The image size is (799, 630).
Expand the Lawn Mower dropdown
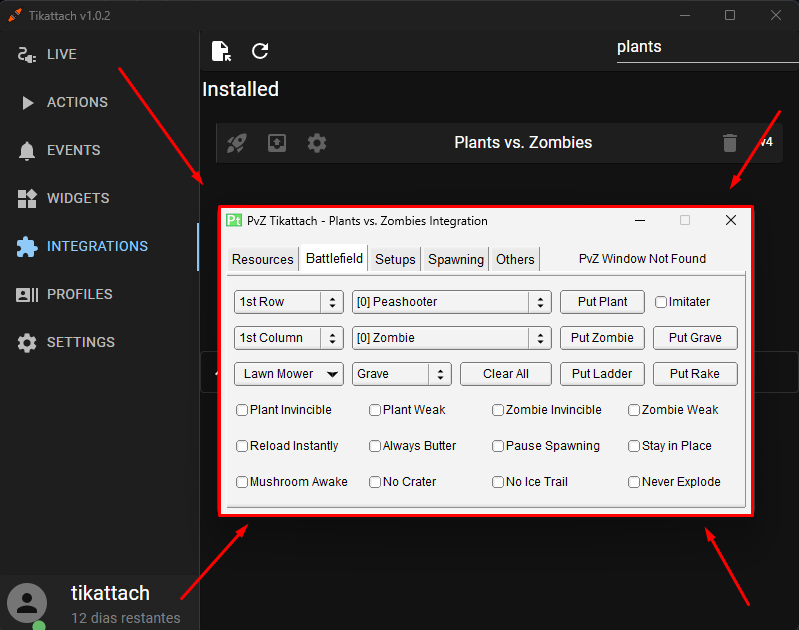pyautogui.click(x=289, y=374)
